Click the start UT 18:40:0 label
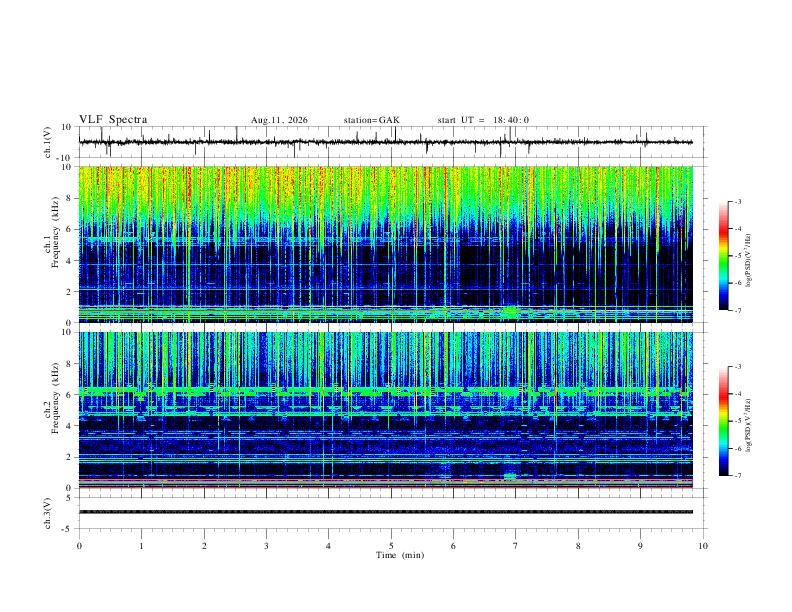 (483, 120)
